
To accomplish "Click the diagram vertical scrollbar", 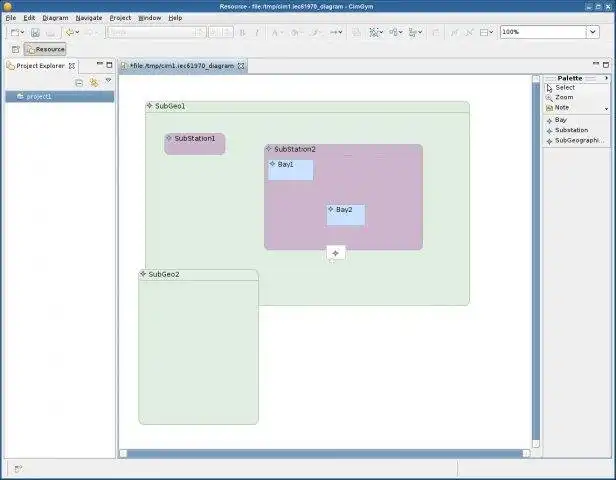I will (536, 261).
